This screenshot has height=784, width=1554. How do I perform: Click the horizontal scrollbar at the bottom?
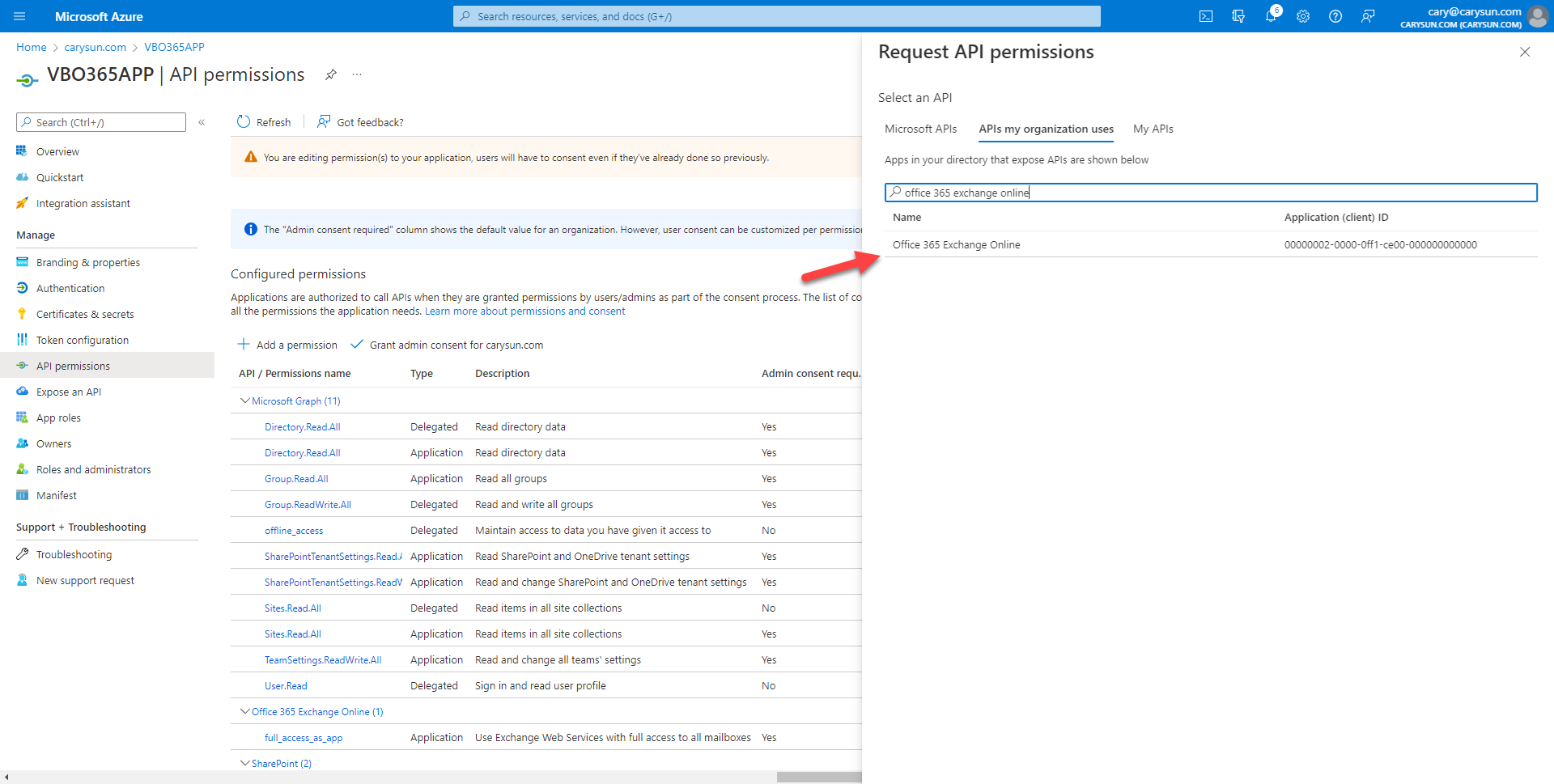(819, 777)
